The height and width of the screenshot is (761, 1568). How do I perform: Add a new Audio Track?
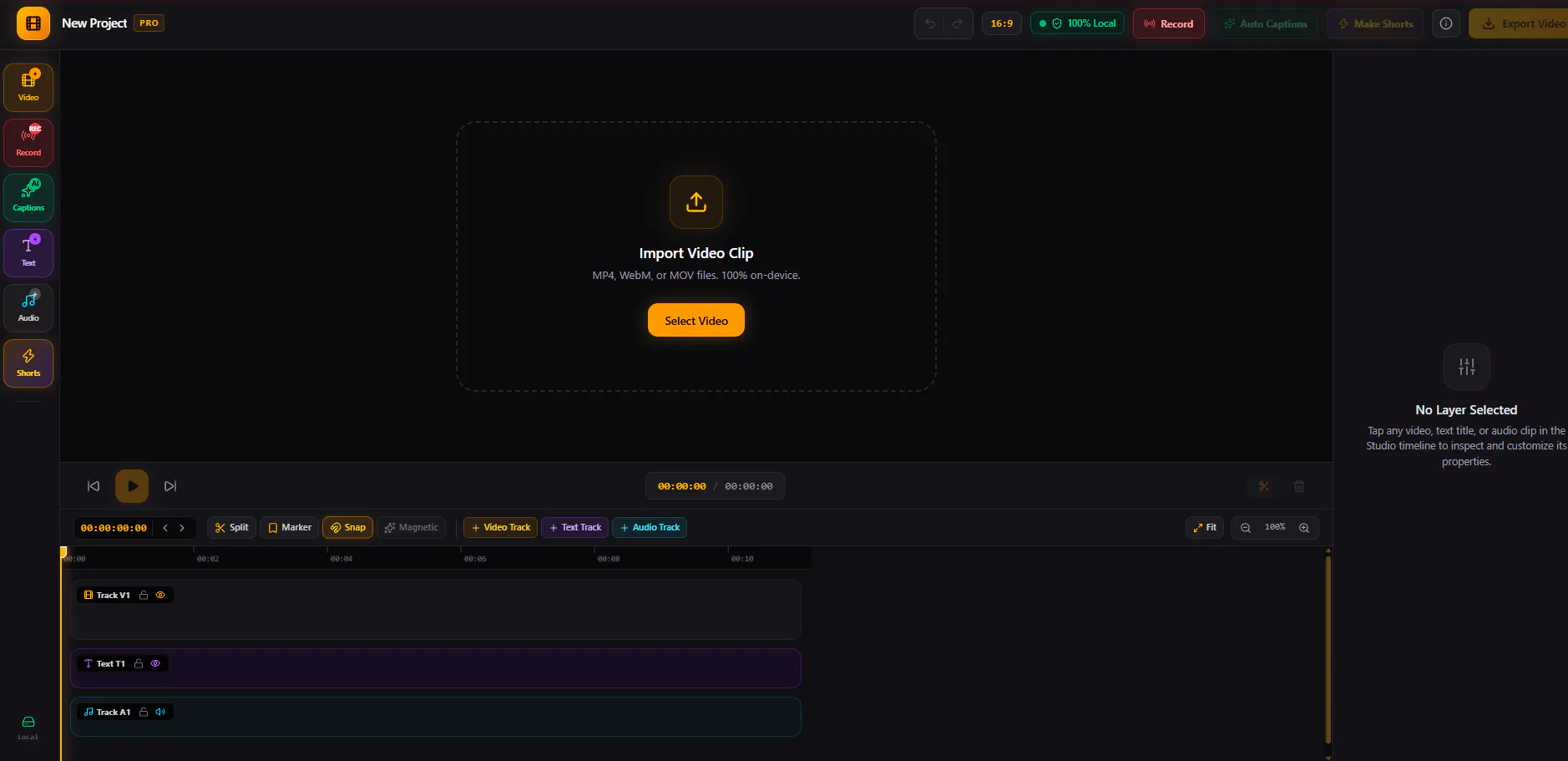(650, 528)
